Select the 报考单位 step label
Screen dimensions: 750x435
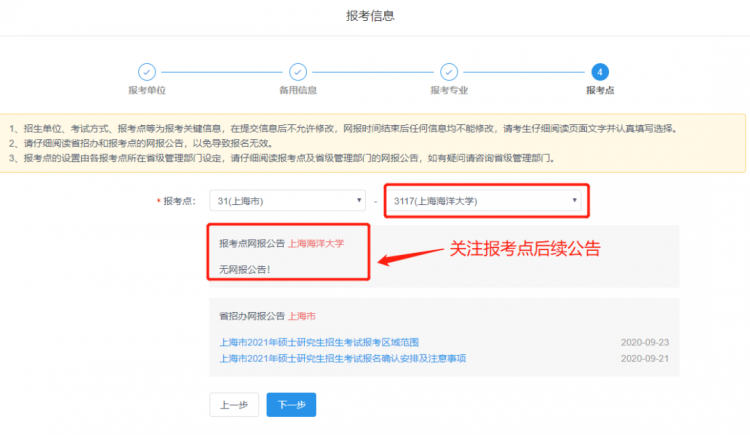(x=146, y=91)
